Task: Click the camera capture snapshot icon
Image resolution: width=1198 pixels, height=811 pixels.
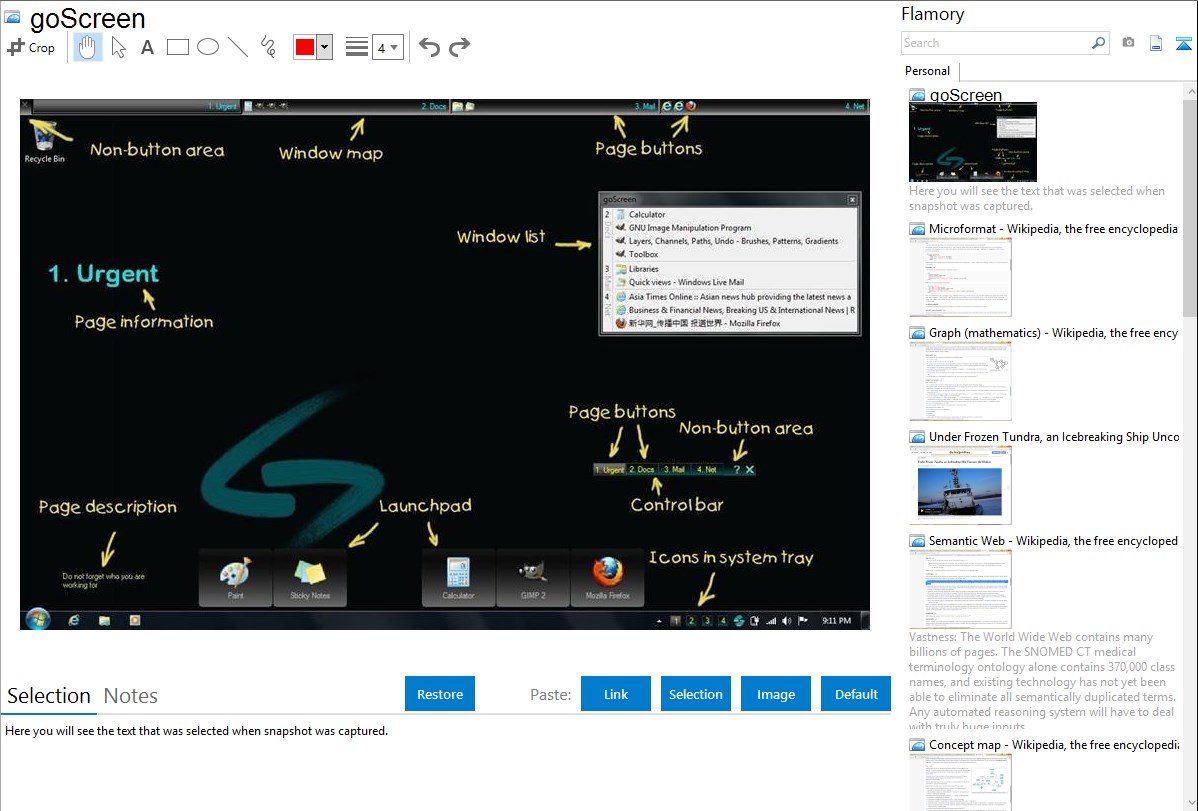Action: click(x=1128, y=43)
